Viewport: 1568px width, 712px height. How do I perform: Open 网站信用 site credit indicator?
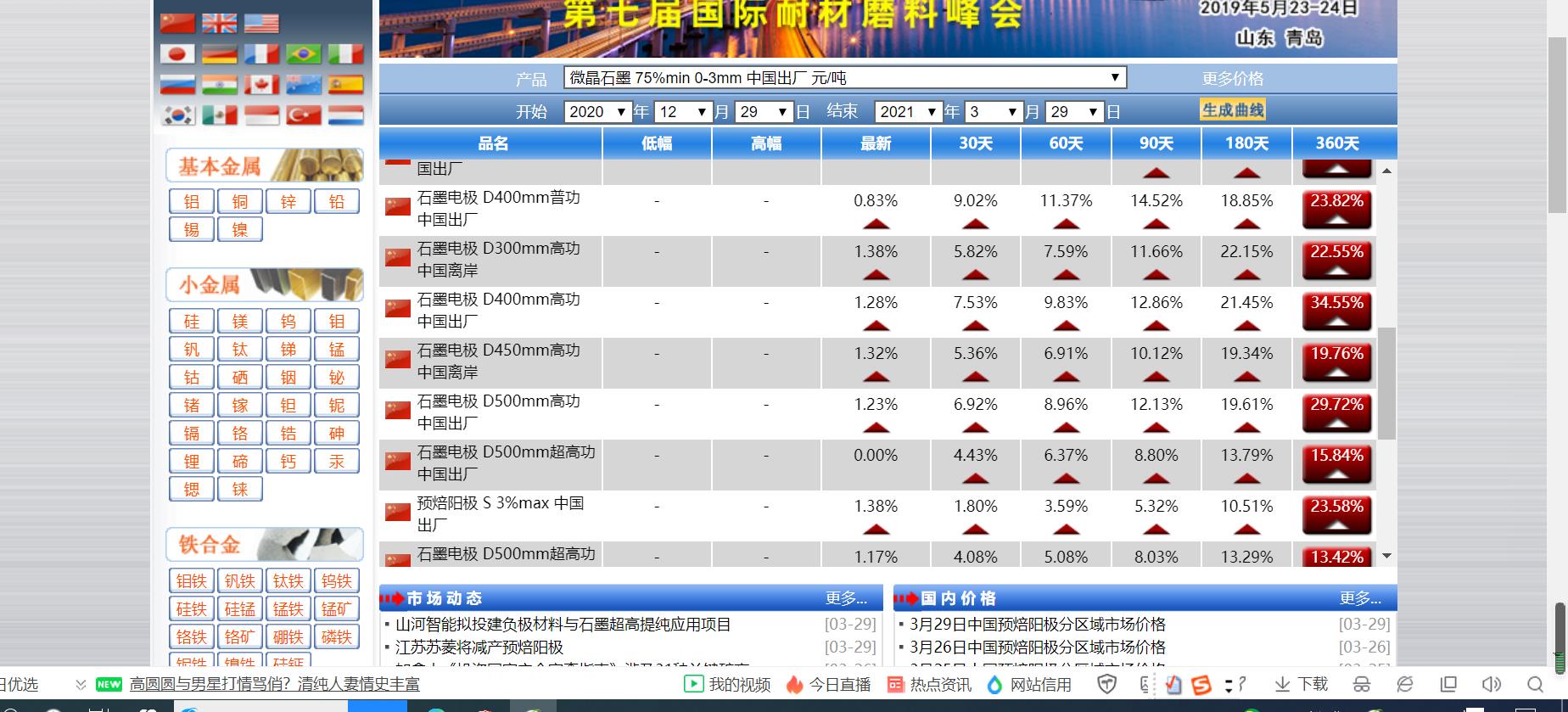pyautogui.click(x=1029, y=684)
